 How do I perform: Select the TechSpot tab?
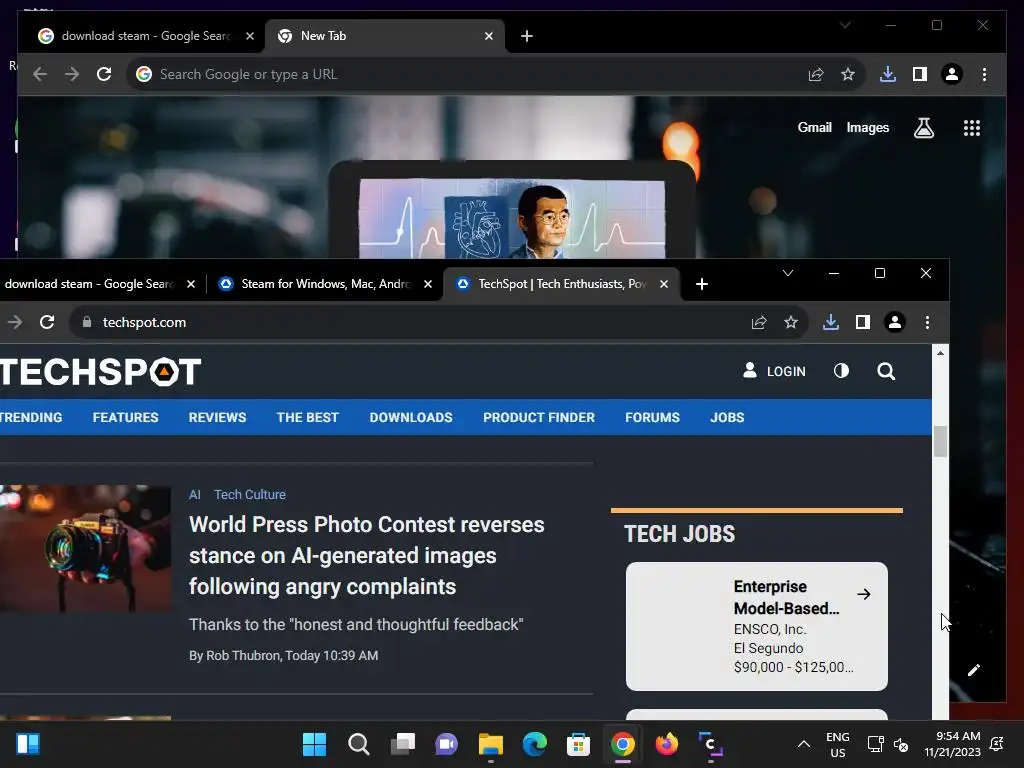pos(562,284)
